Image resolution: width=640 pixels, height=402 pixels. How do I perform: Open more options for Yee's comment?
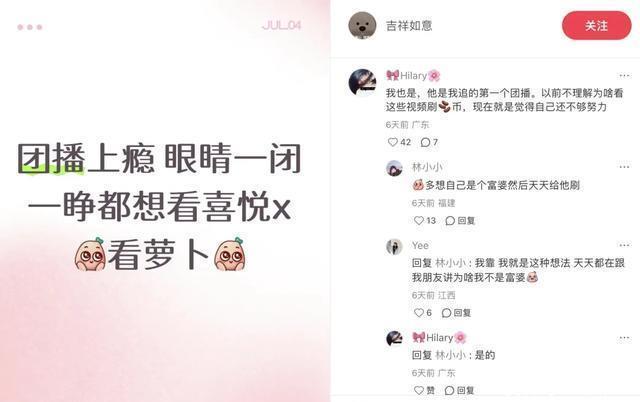pos(624,245)
